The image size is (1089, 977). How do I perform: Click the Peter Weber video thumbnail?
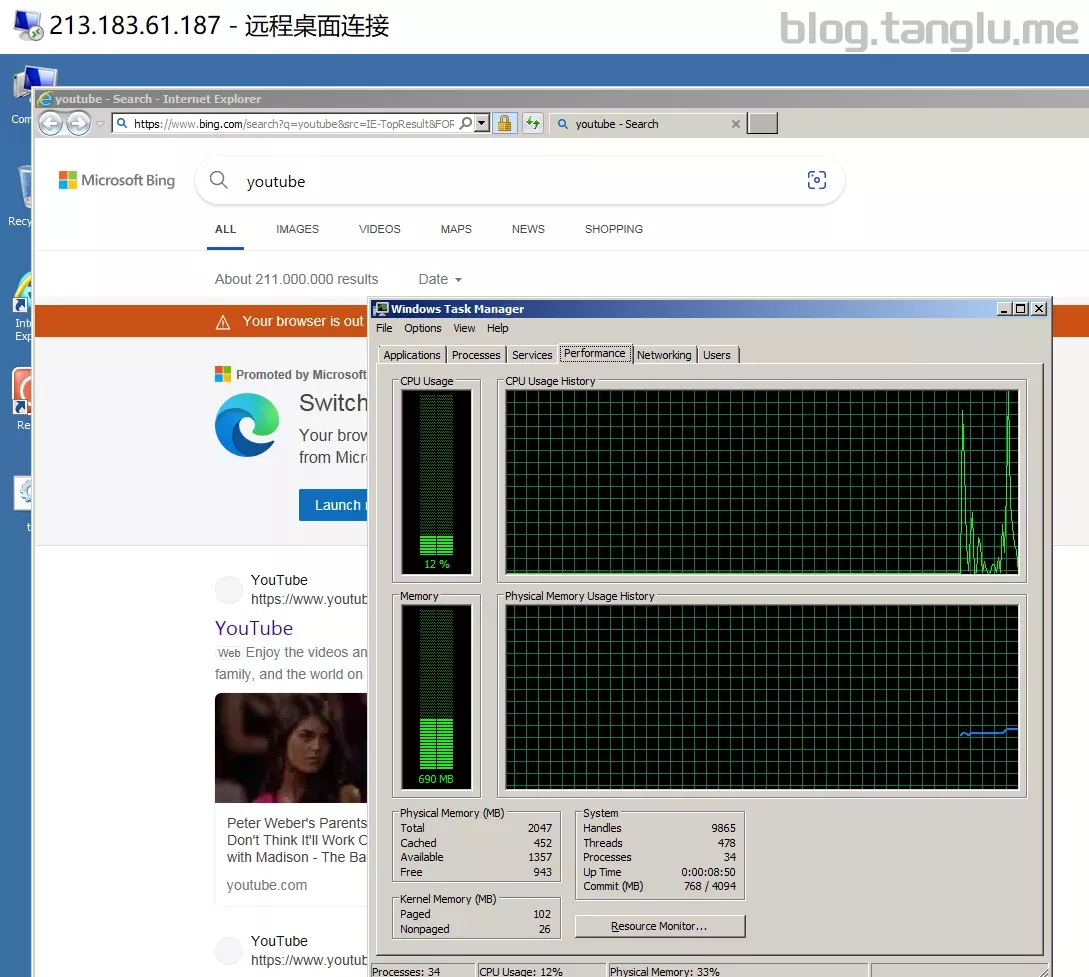[x=291, y=748]
